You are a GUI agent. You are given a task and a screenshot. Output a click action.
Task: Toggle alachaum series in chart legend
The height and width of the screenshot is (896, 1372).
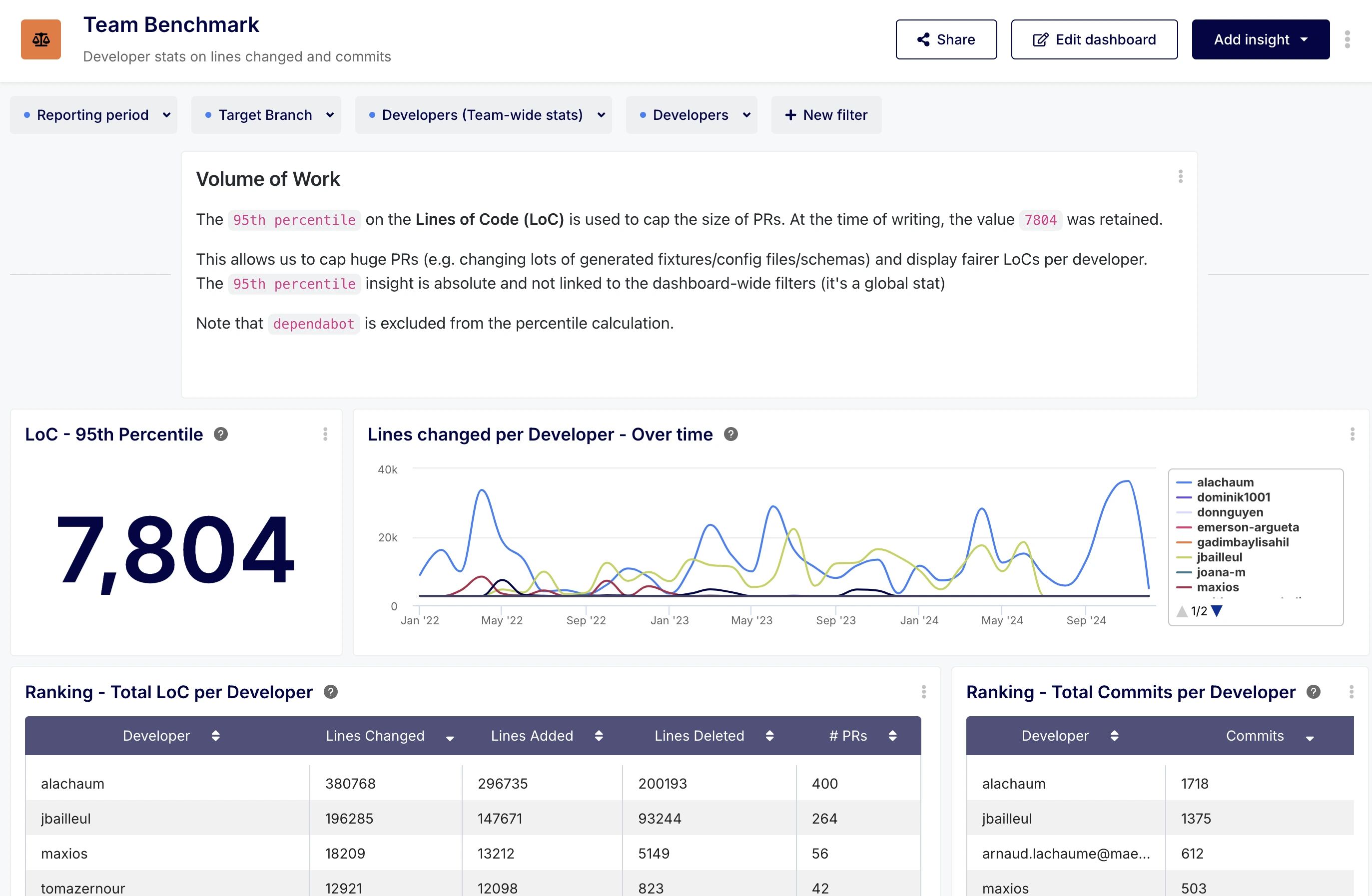pyautogui.click(x=1225, y=481)
